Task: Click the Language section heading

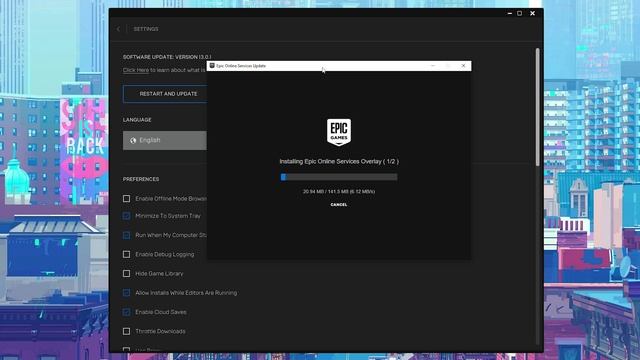Action: pos(137,120)
